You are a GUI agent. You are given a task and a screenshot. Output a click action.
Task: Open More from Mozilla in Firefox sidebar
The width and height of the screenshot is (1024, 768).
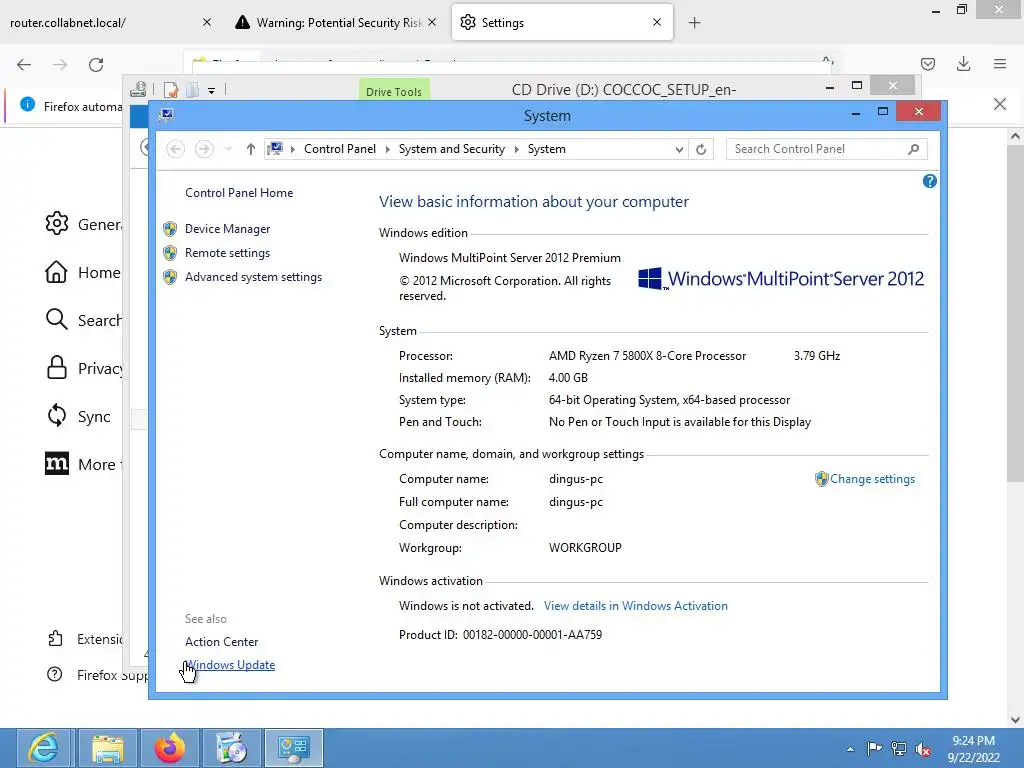(x=83, y=464)
